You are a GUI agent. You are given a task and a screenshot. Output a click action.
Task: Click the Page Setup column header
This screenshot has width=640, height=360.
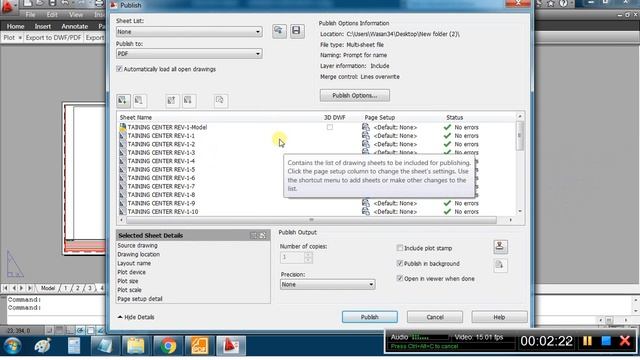[x=379, y=118]
